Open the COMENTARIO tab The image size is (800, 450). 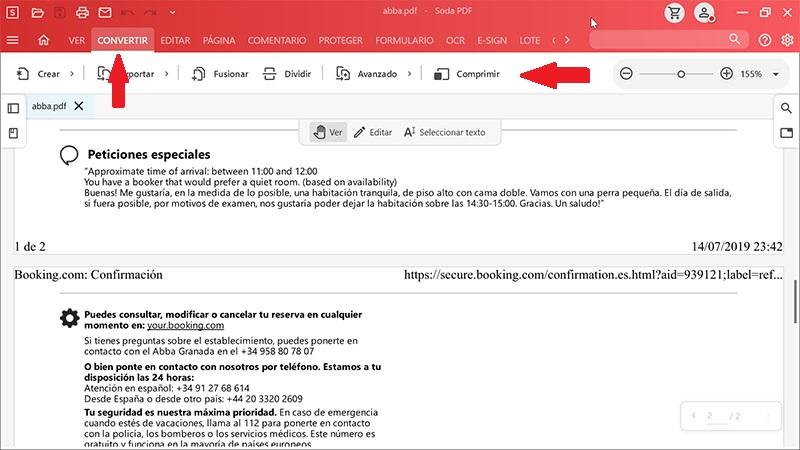coord(277,40)
